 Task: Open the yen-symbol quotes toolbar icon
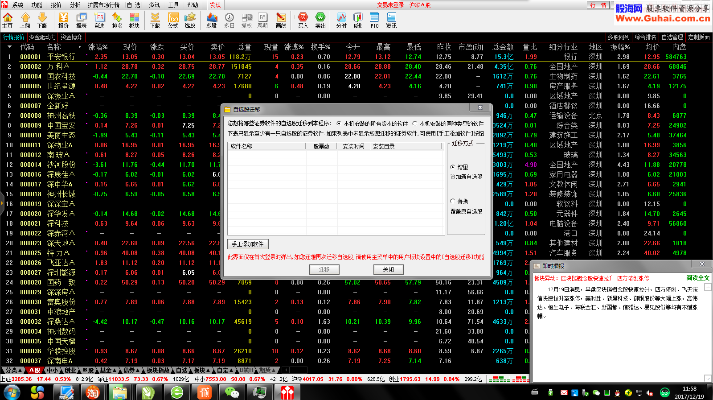tap(63, 20)
